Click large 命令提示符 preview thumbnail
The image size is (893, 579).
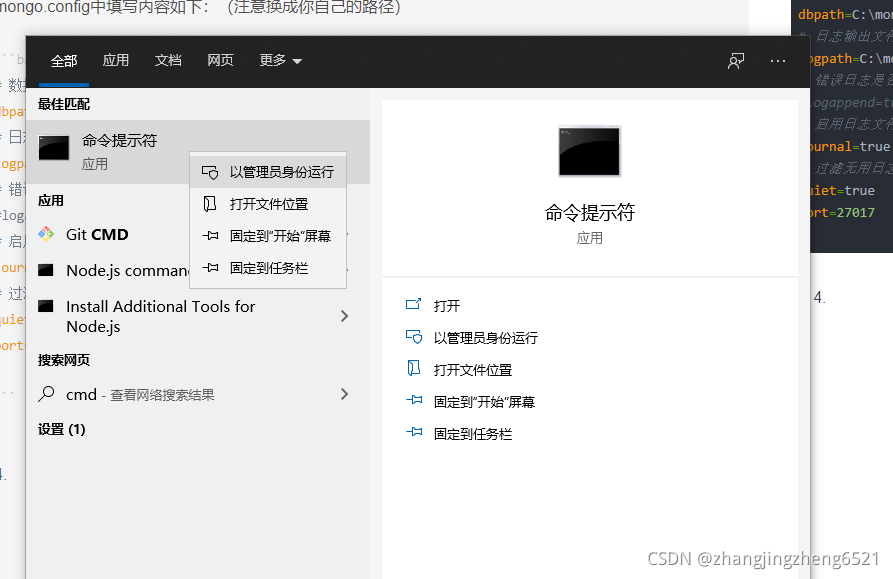pyautogui.click(x=589, y=151)
